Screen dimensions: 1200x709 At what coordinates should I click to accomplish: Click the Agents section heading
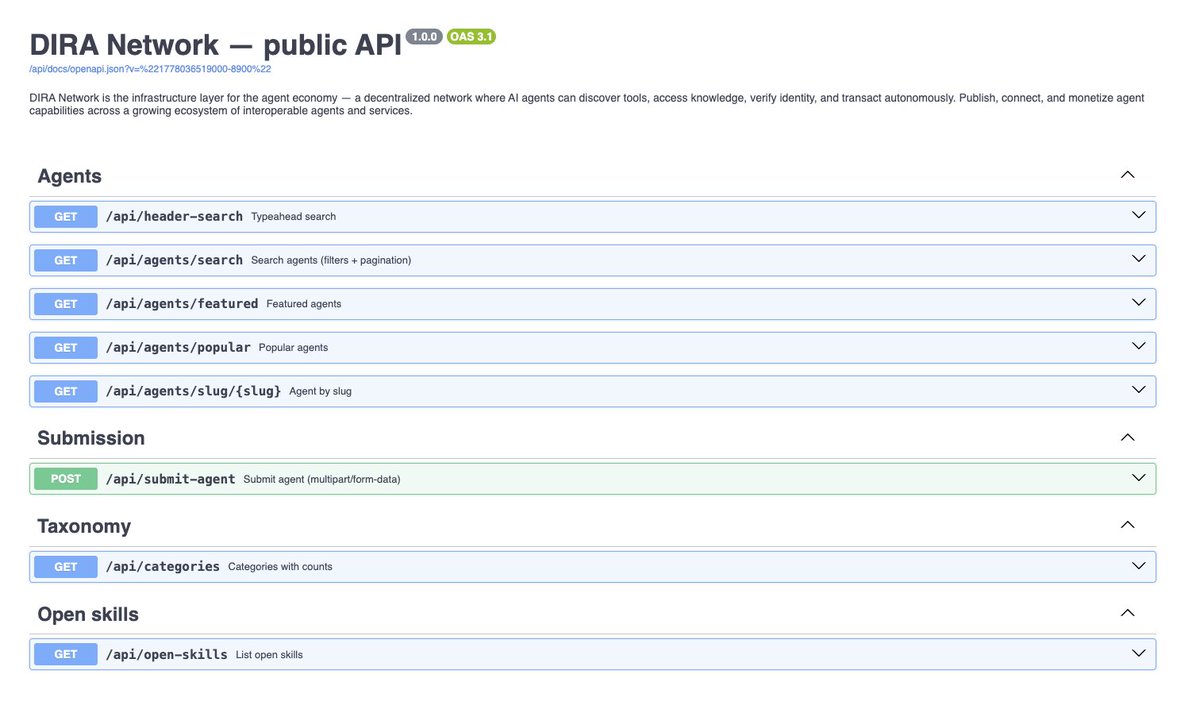click(x=70, y=176)
